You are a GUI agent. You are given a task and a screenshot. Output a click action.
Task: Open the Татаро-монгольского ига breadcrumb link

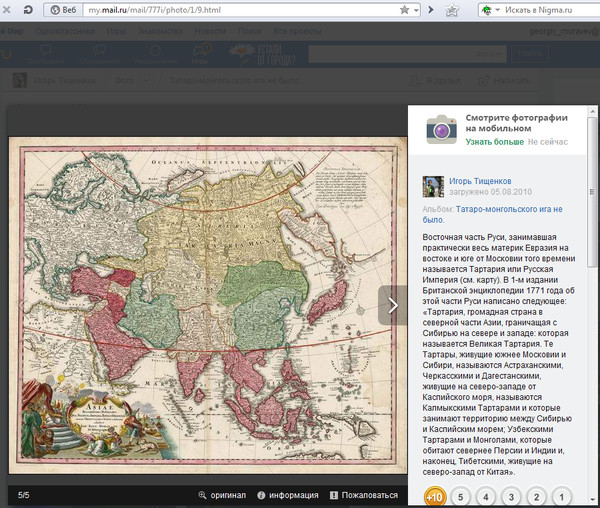(x=234, y=81)
